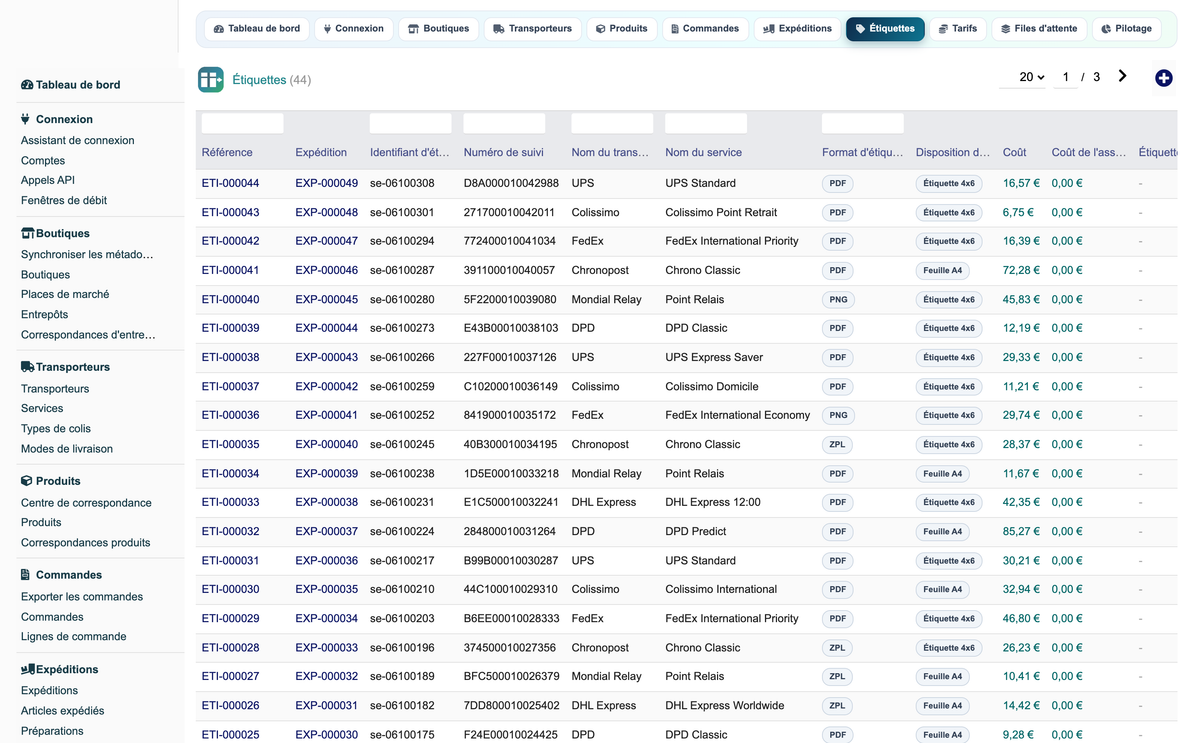The height and width of the screenshot is (743, 1200).
Task: Click the Référence filter input field
Action: 242,123
